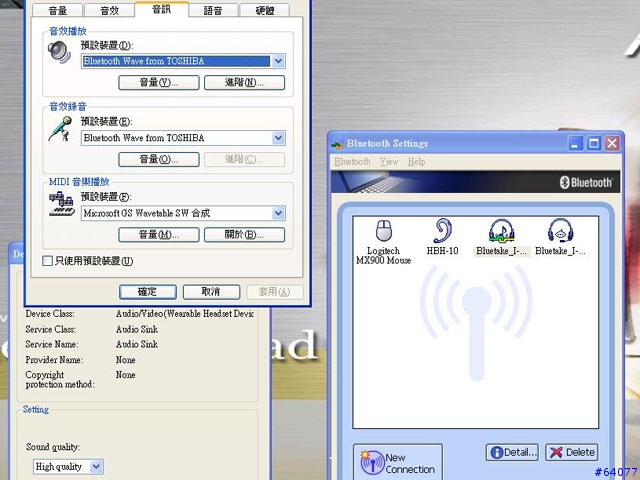Maximize the Bluetooth Settings window
This screenshot has height=480, width=640.
click(594, 144)
